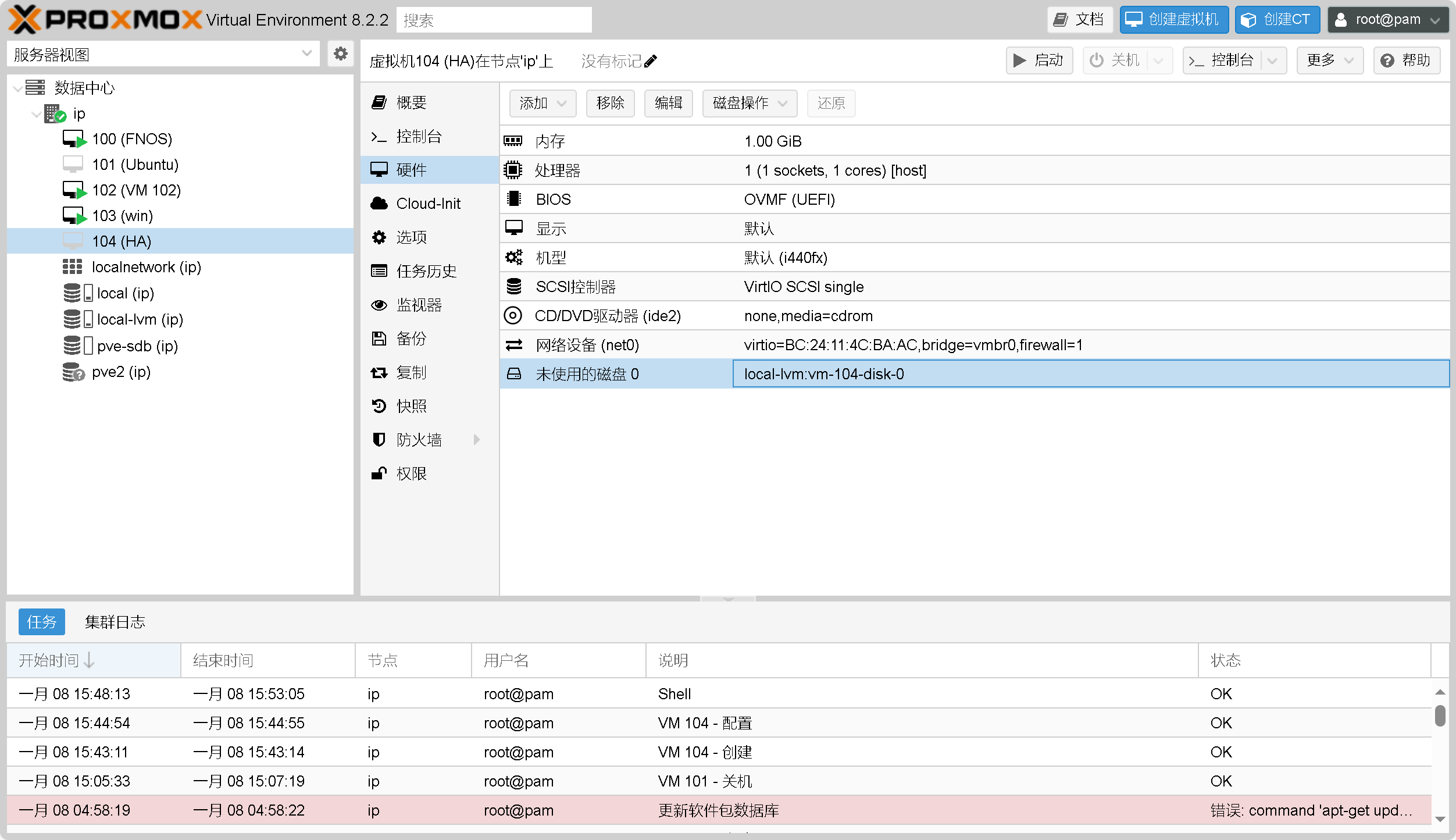
Task: Select the 'OVMF (UEFI)' BIOS value
Action: point(789,199)
